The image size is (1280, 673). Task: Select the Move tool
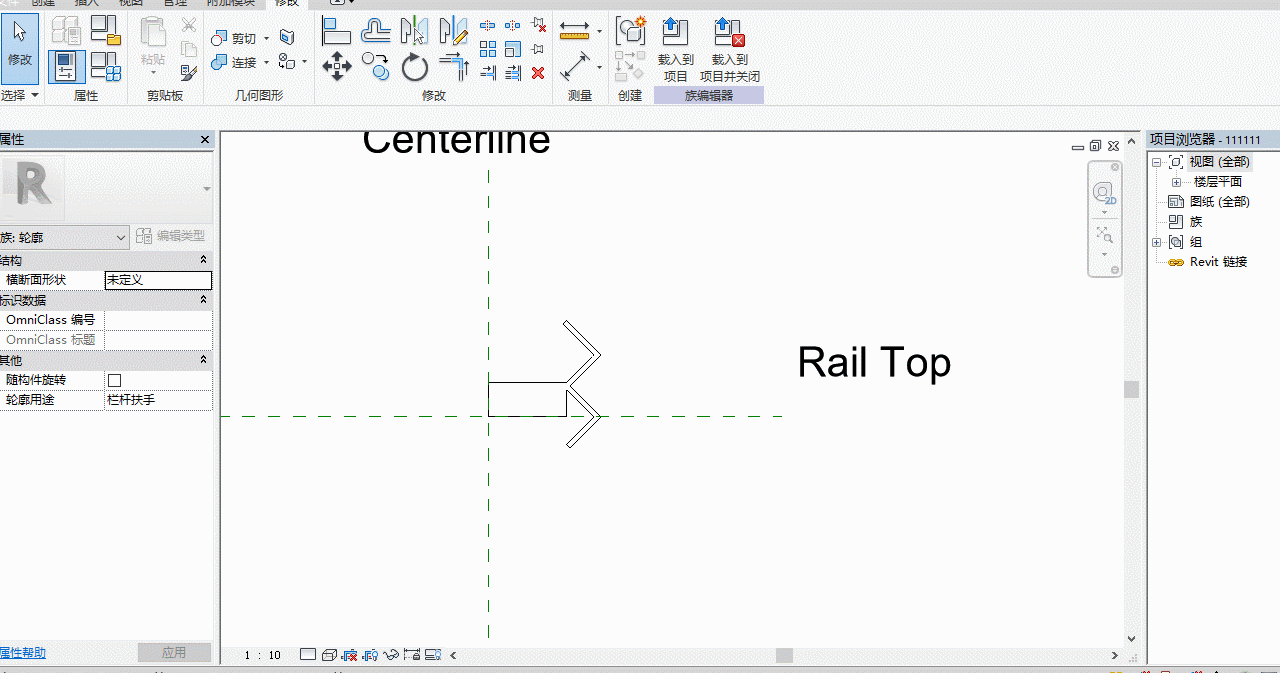(x=336, y=68)
